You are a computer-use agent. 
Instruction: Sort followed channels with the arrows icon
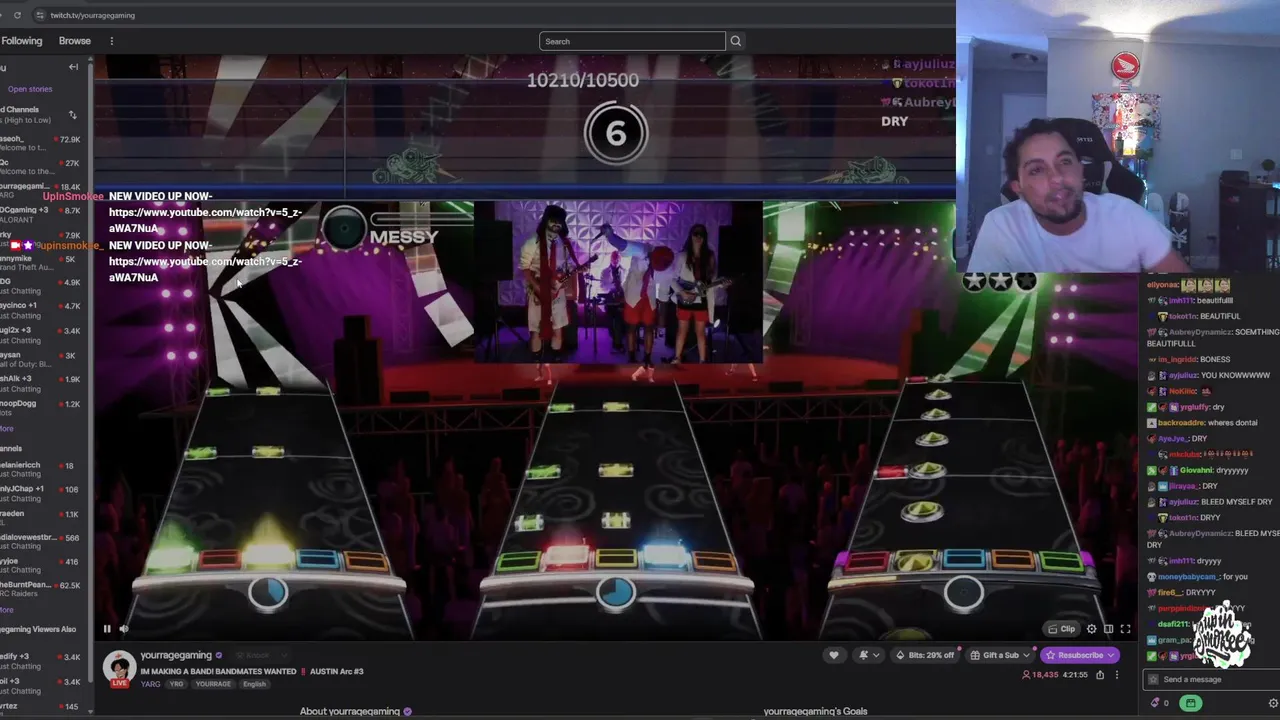pos(72,115)
